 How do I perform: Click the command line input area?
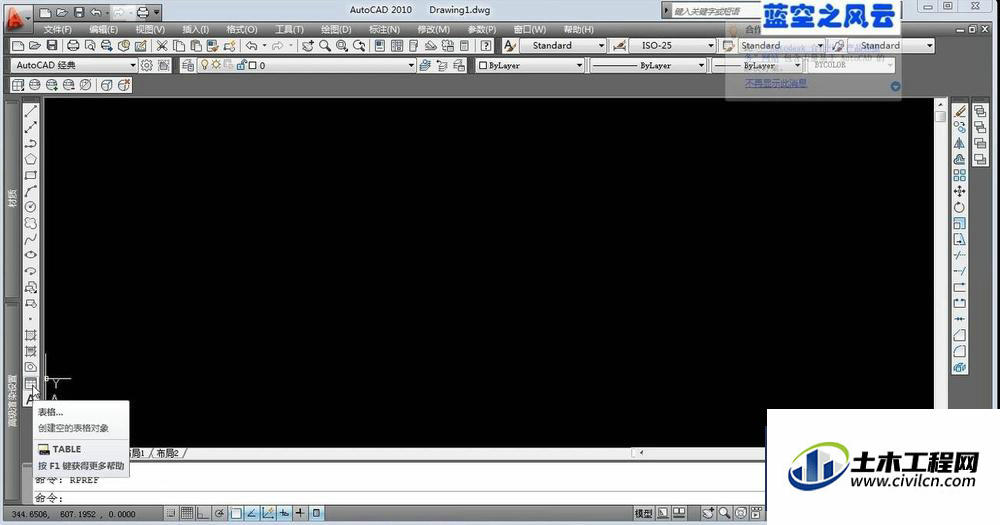click(x=399, y=498)
